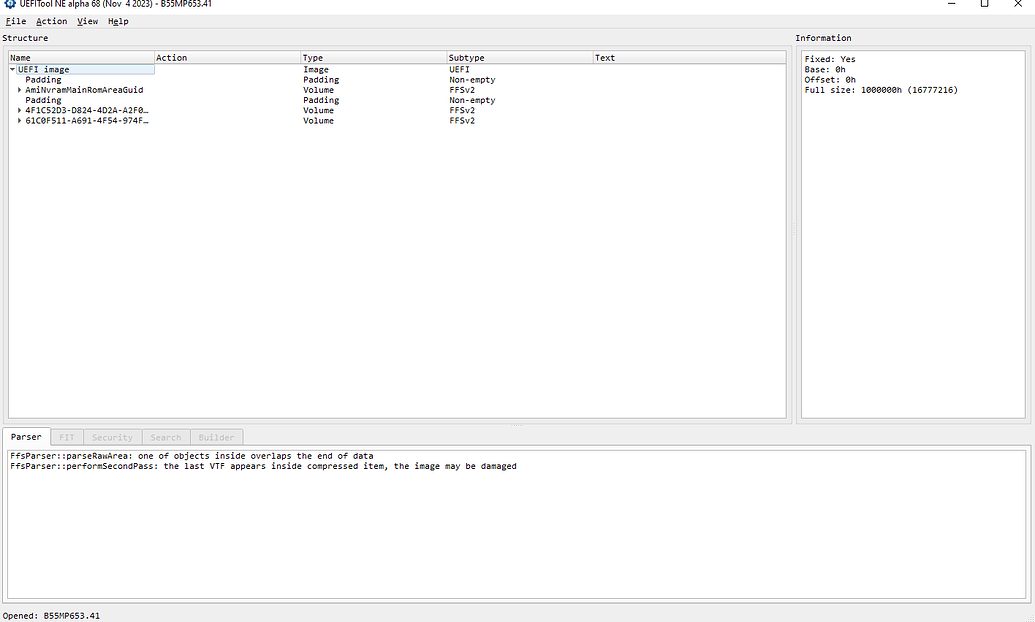The image size is (1035, 622).
Task: Open the Action menu
Action: 51,20
